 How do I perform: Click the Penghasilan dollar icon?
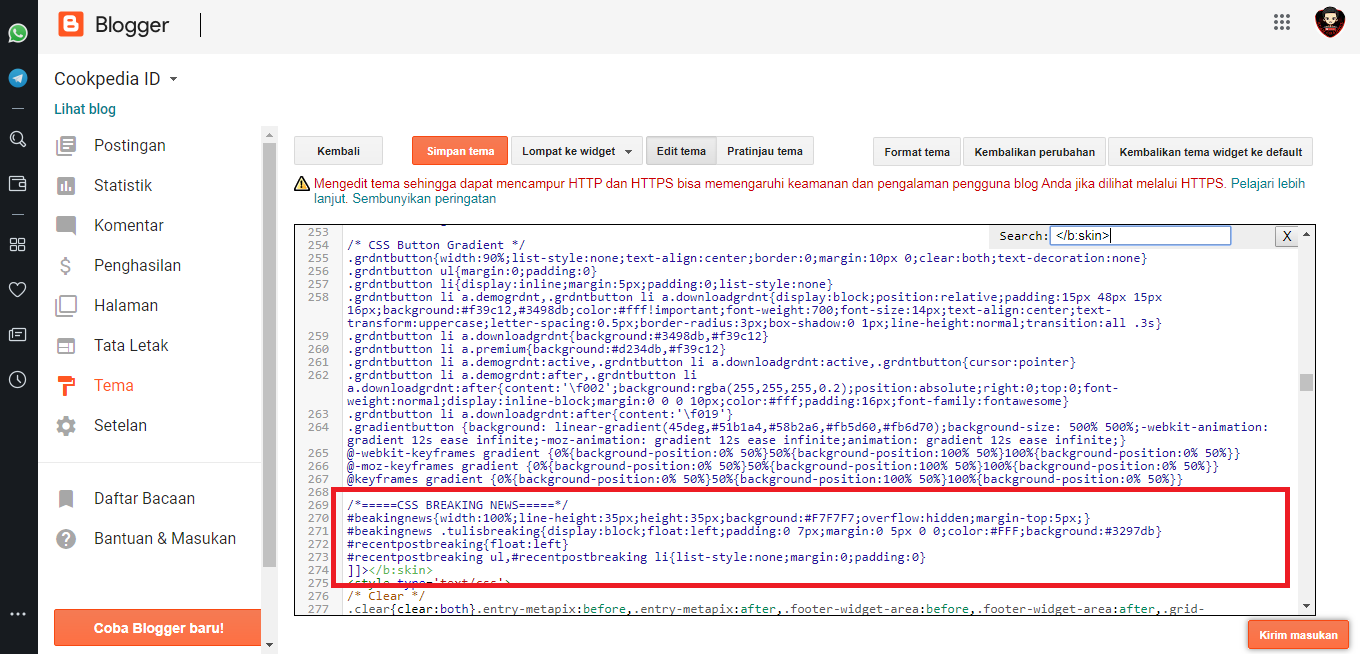click(x=66, y=266)
